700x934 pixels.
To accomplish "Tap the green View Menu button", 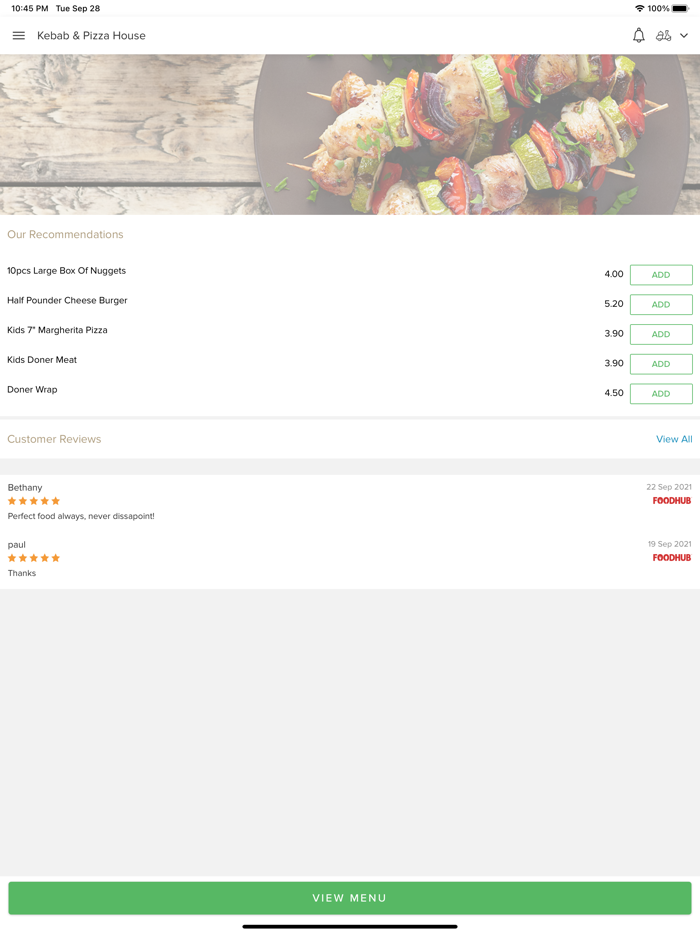I will (350, 898).
